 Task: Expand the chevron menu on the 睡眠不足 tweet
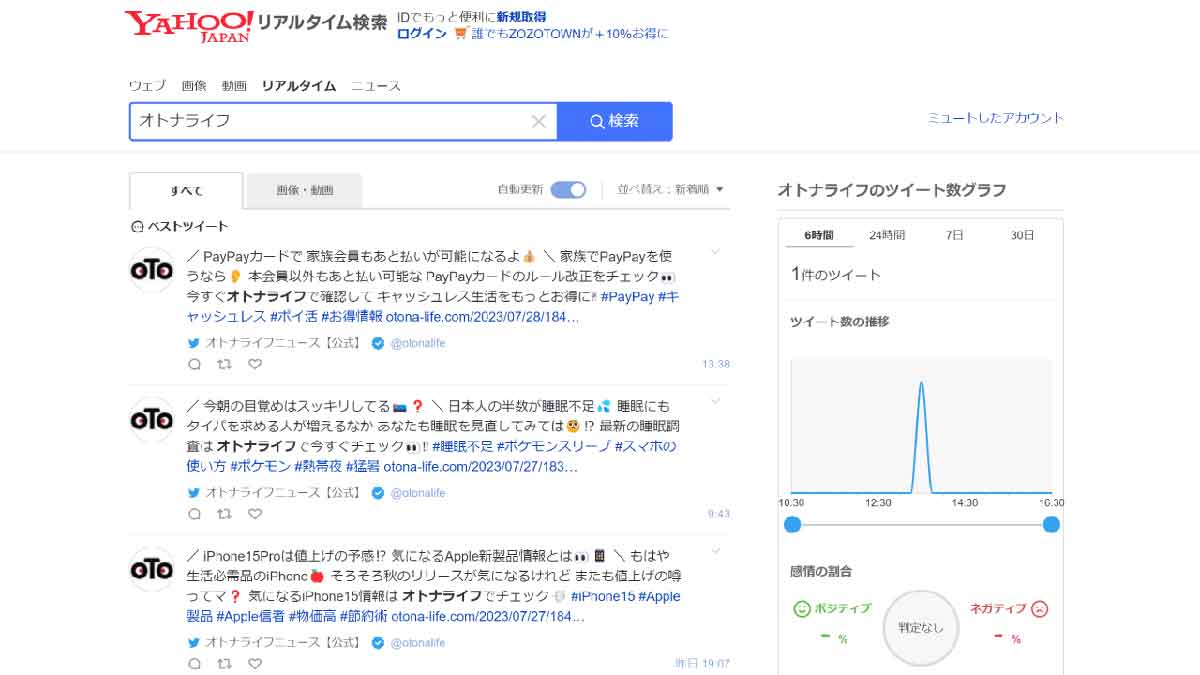pyautogui.click(x=715, y=401)
